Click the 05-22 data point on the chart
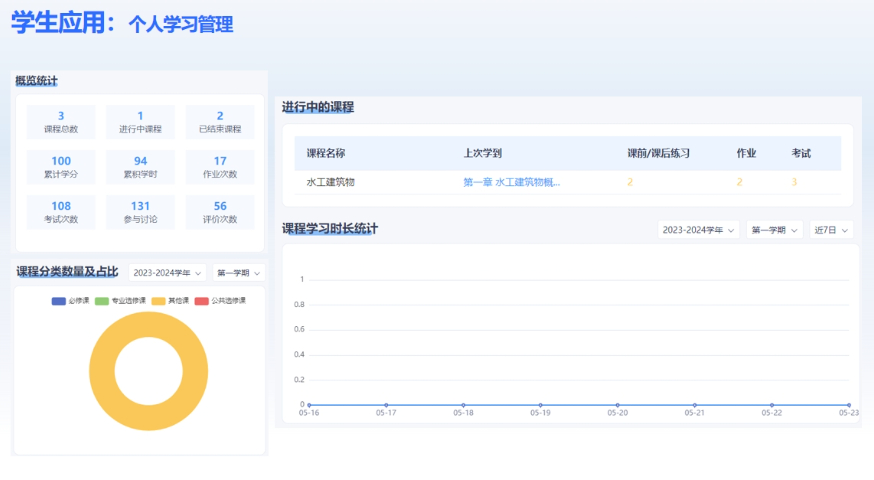This screenshot has width=874, height=480. (772, 405)
